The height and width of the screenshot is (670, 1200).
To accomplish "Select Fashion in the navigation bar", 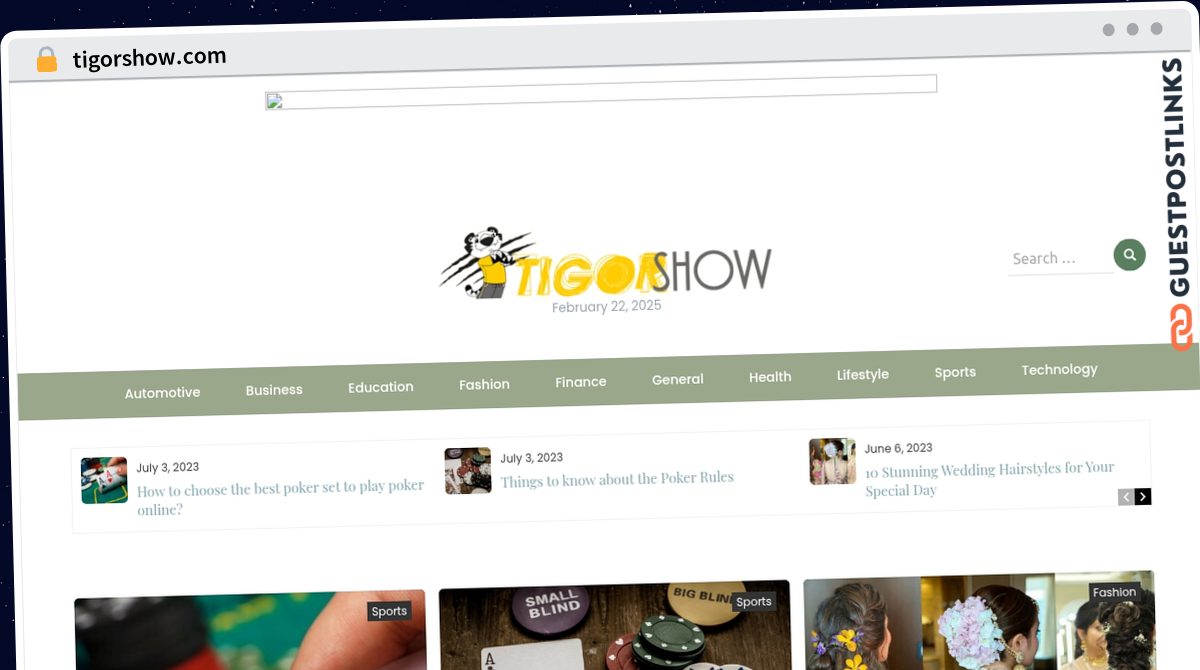I will coord(484,384).
